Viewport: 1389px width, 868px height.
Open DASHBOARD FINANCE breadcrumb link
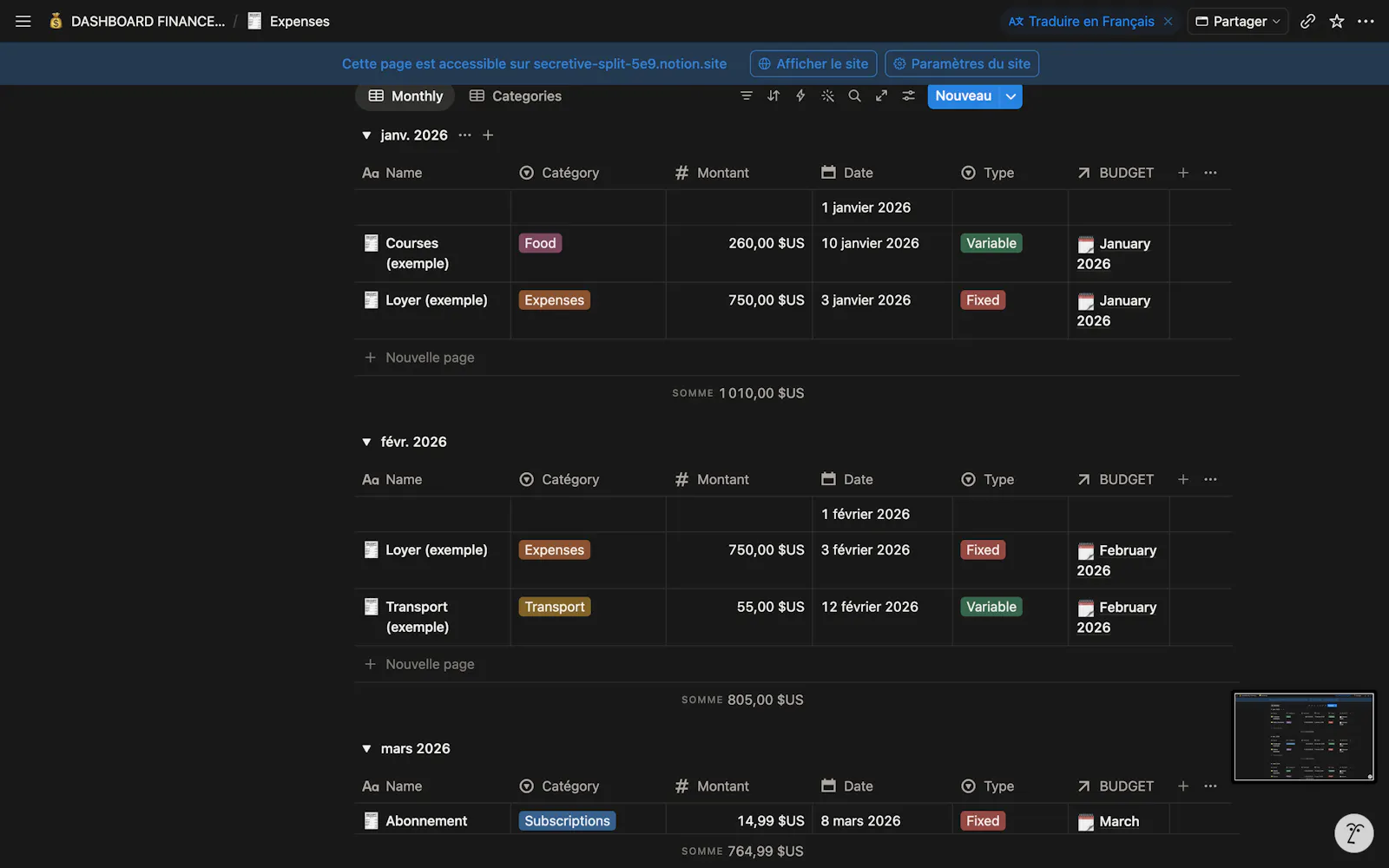(136, 21)
